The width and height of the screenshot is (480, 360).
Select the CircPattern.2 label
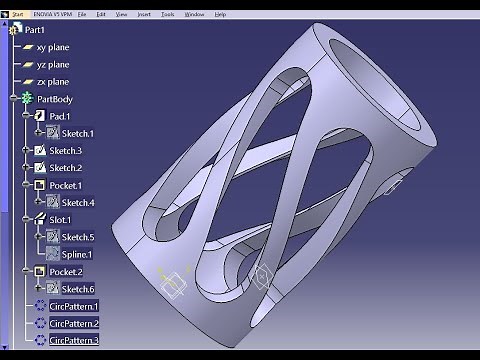74,323
